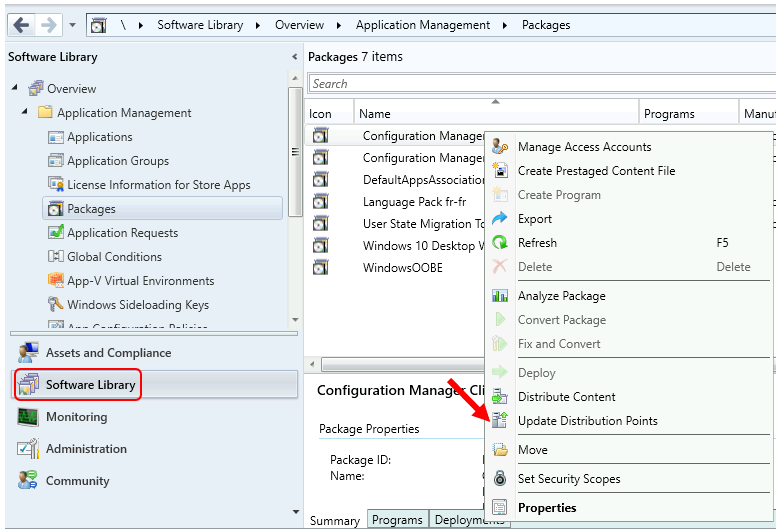Sort by the Icon column header
Screen dimensions: 782x532
(329, 114)
